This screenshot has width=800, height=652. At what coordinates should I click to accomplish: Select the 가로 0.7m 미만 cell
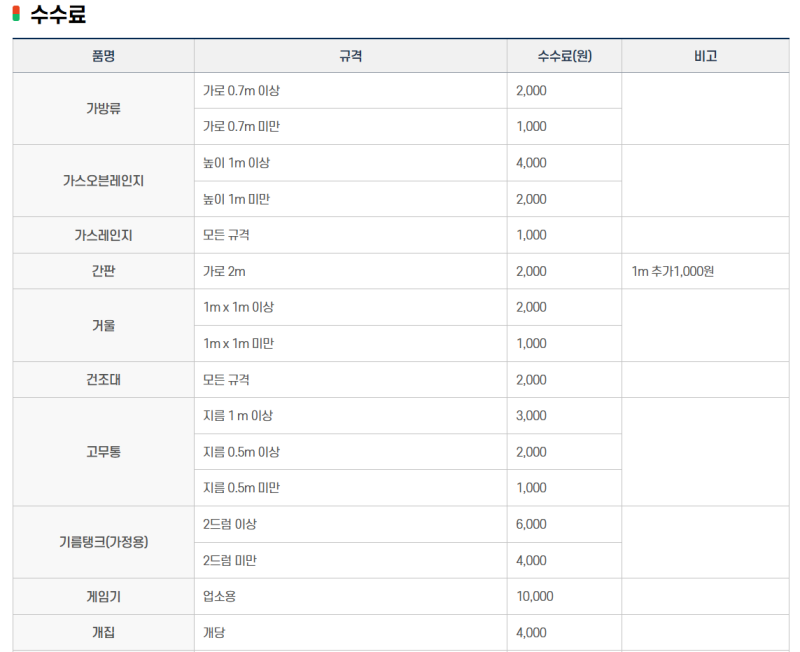(x=351, y=127)
